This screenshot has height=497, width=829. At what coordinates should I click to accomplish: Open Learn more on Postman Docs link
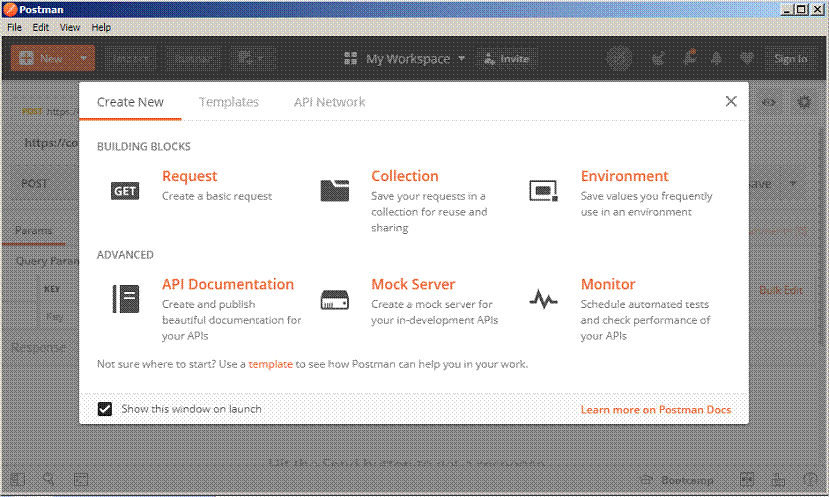(x=656, y=409)
